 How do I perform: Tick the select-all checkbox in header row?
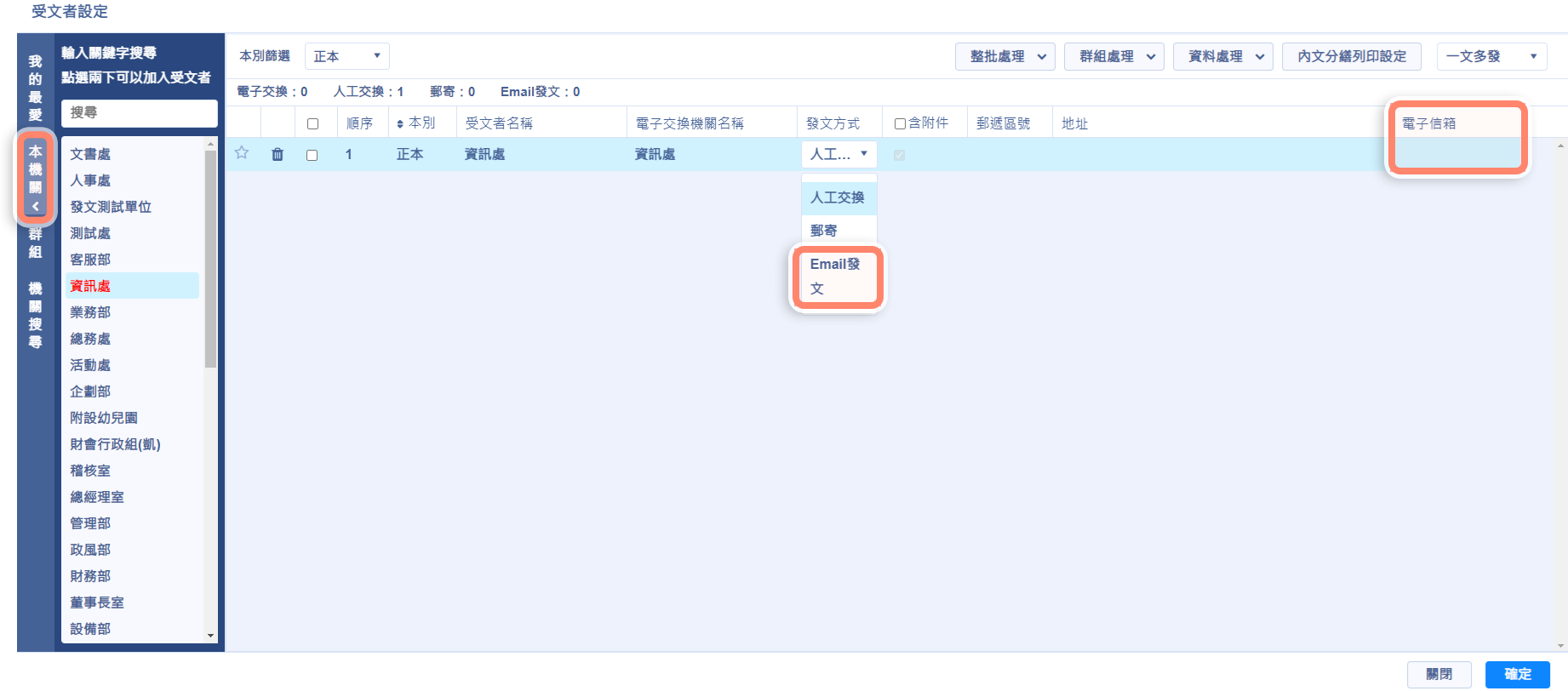[x=312, y=124]
